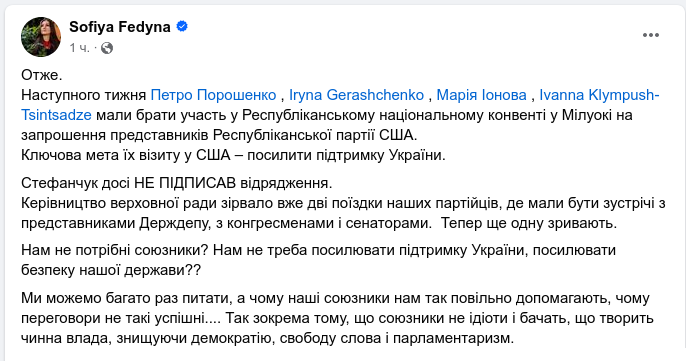Click the blue verified badge icon
Screen dimensions: 686x361
182,27
